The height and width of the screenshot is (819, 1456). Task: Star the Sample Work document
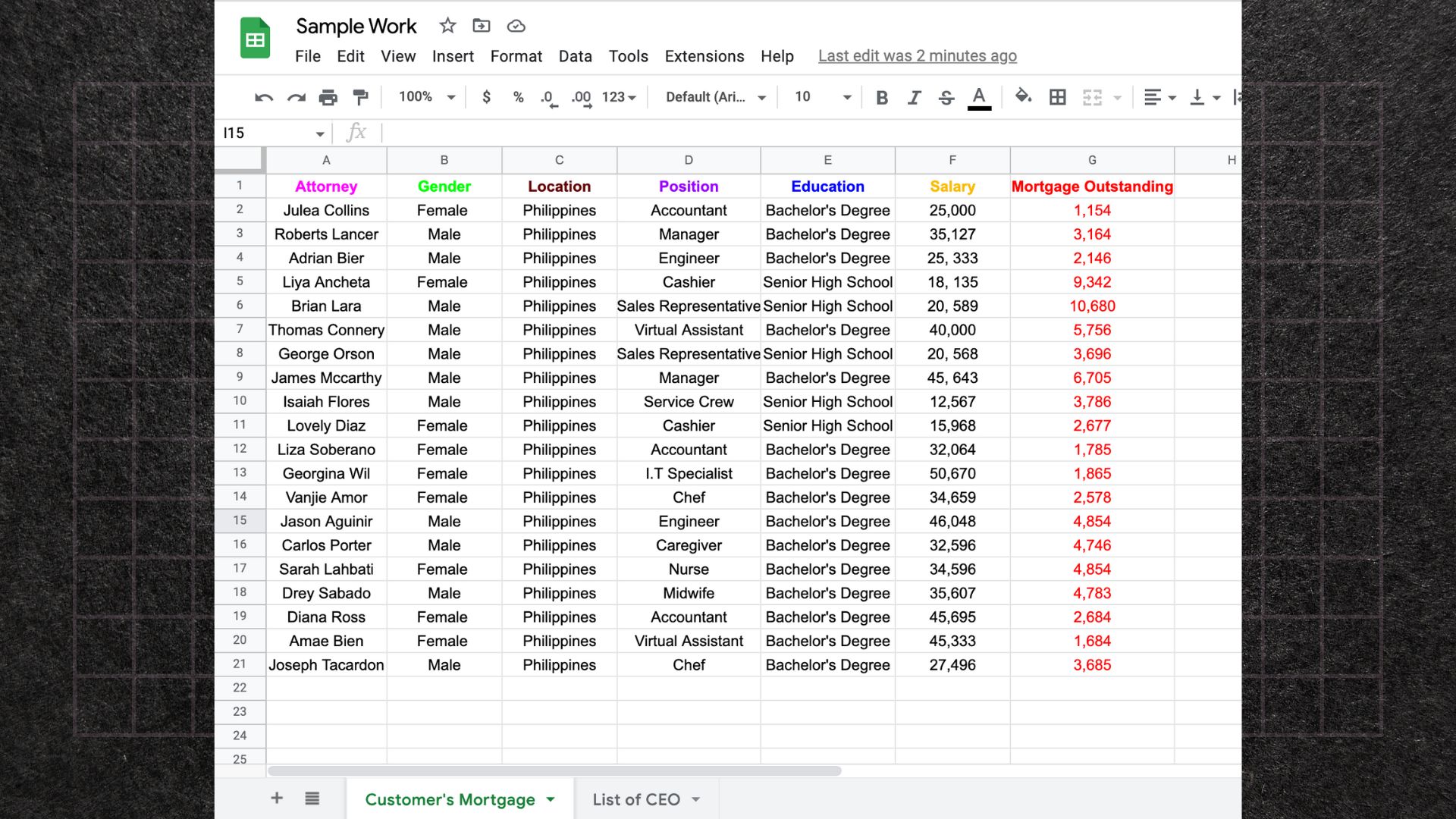(x=447, y=26)
